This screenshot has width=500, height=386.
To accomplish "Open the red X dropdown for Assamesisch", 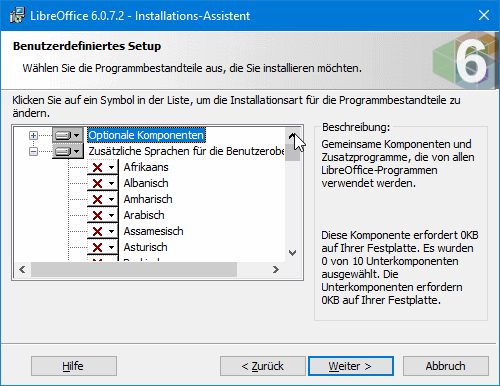I will (103, 231).
